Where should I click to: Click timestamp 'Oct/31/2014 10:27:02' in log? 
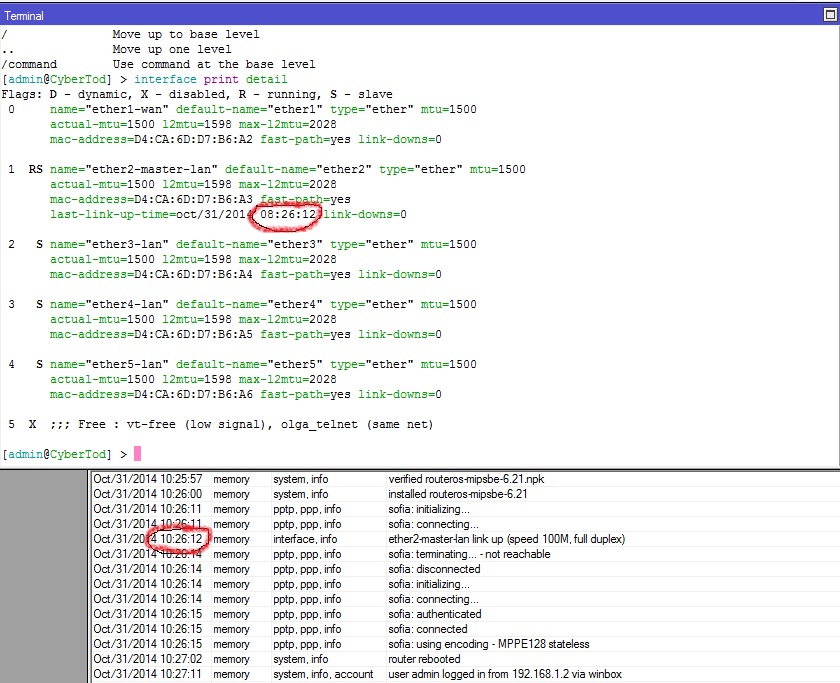(148, 659)
